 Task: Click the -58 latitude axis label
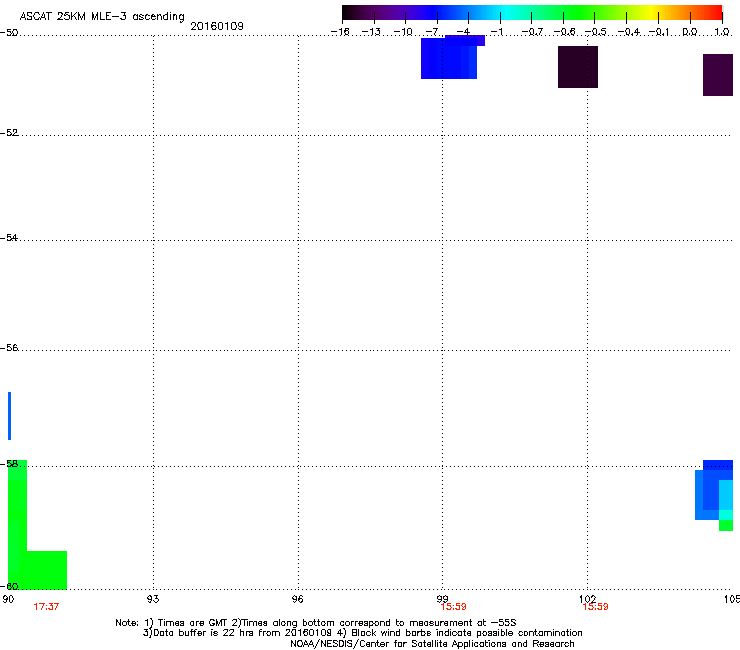[x=9, y=464]
